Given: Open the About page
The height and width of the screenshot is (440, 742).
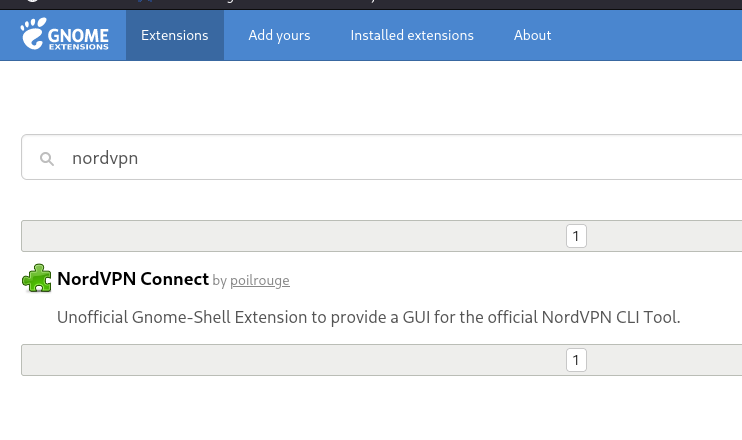Looking at the screenshot, I should 532,35.
